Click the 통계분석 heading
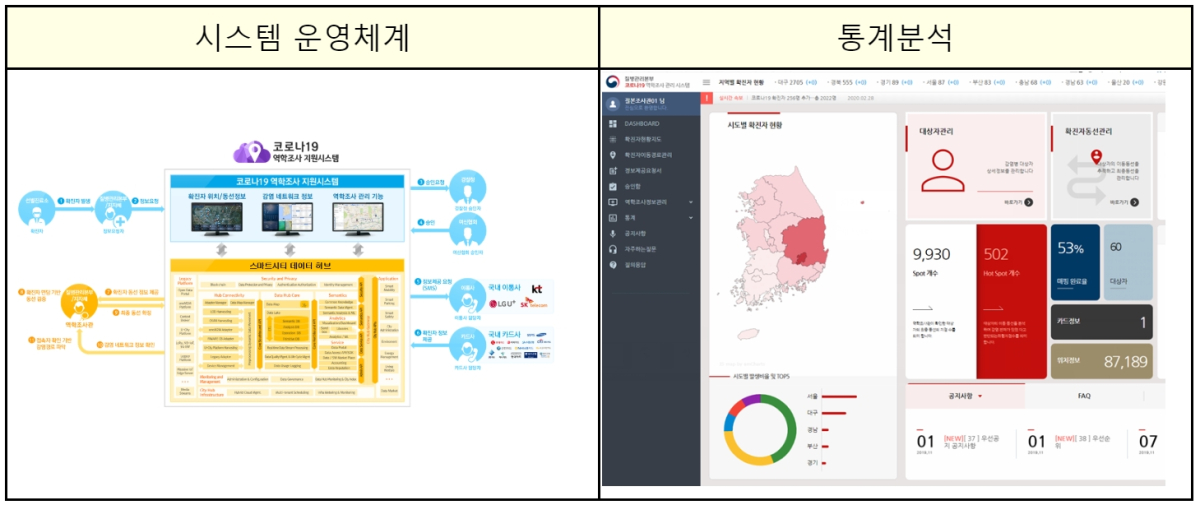This screenshot has width=1200, height=505. point(896,36)
